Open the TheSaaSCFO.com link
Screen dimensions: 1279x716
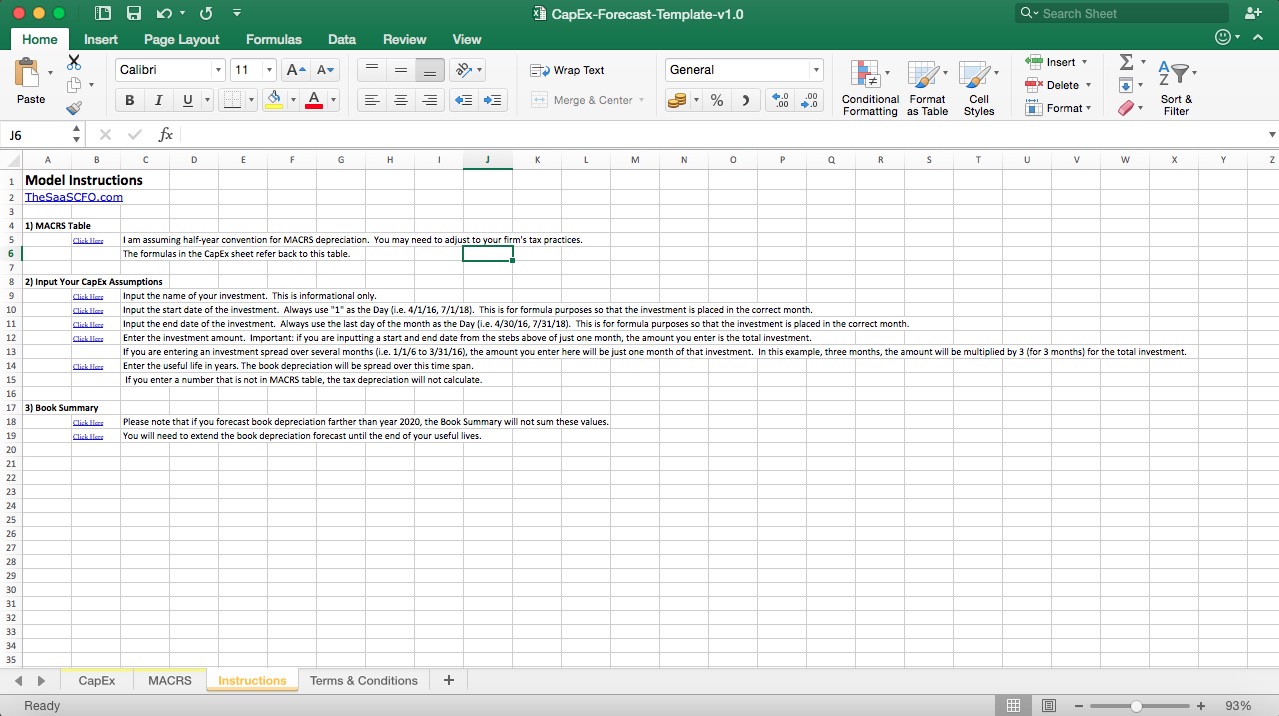tap(74, 197)
